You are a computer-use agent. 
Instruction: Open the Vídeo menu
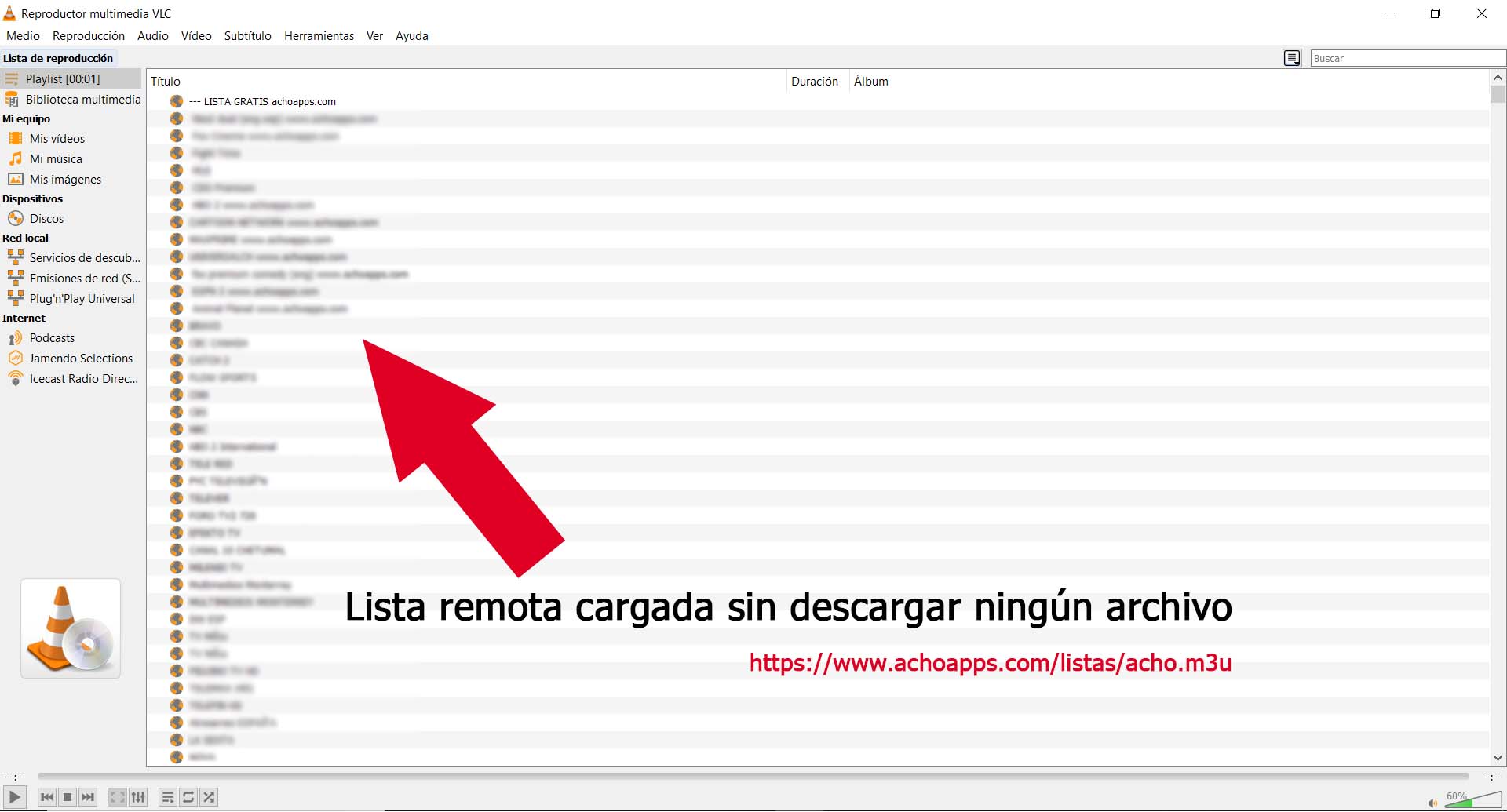click(196, 36)
